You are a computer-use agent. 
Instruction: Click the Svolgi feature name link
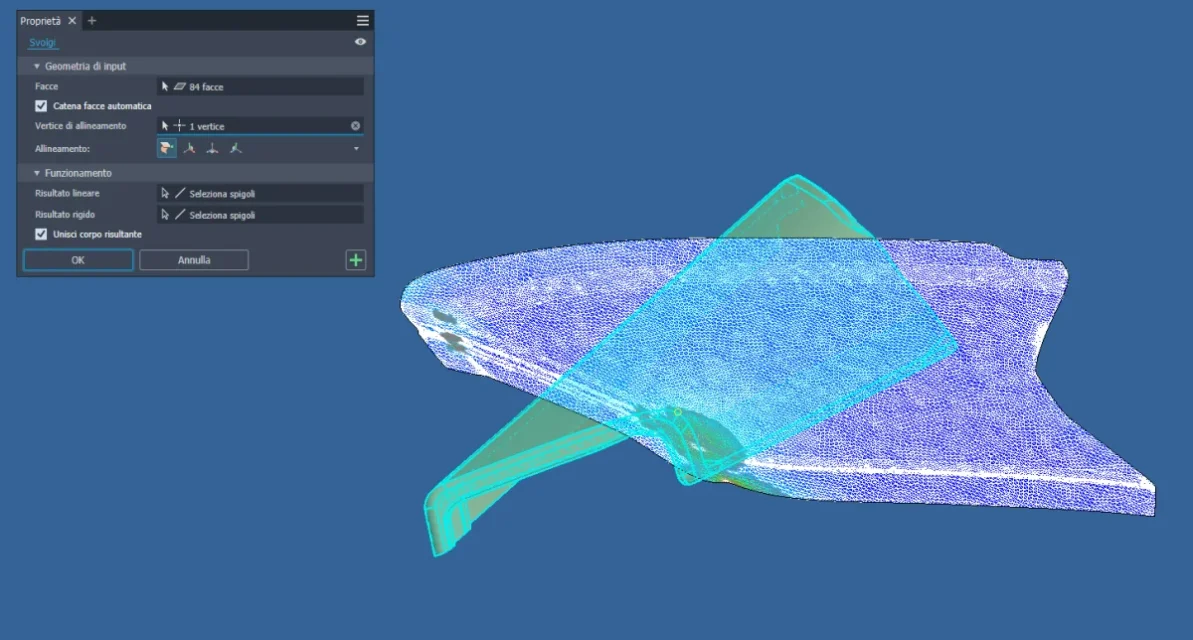[43, 43]
